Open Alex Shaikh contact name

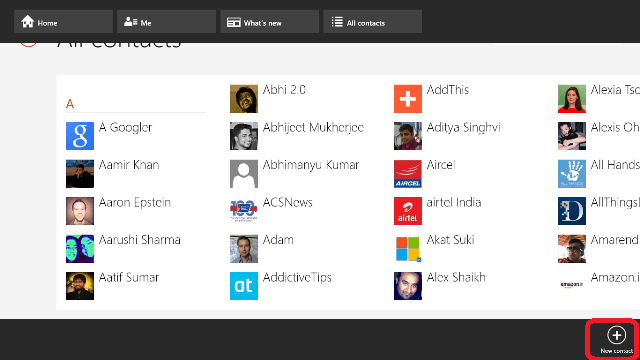(x=456, y=278)
